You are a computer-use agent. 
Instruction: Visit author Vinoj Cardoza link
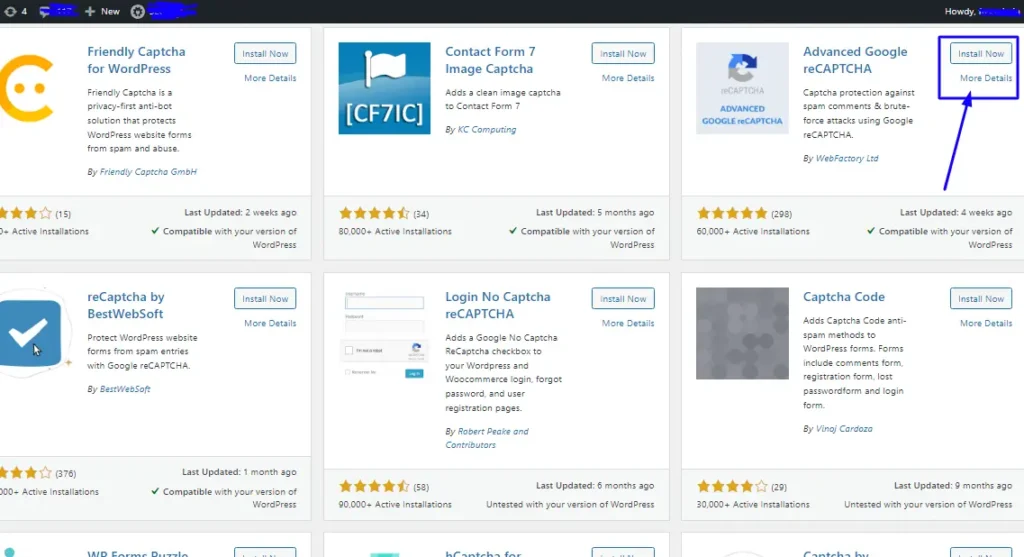pos(844,429)
